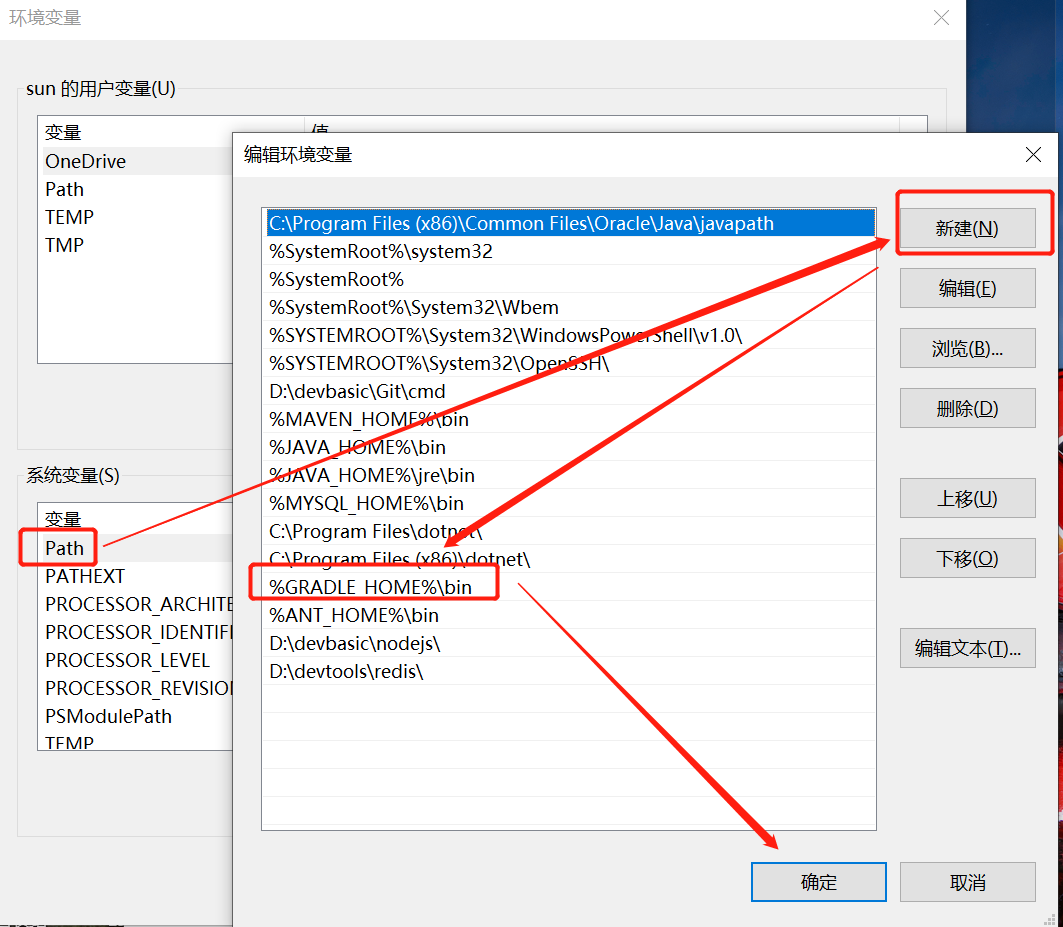Select the System32\OpenSSH\ path entry
This screenshot has width=1063, height=927.
(x=569, y=363)
